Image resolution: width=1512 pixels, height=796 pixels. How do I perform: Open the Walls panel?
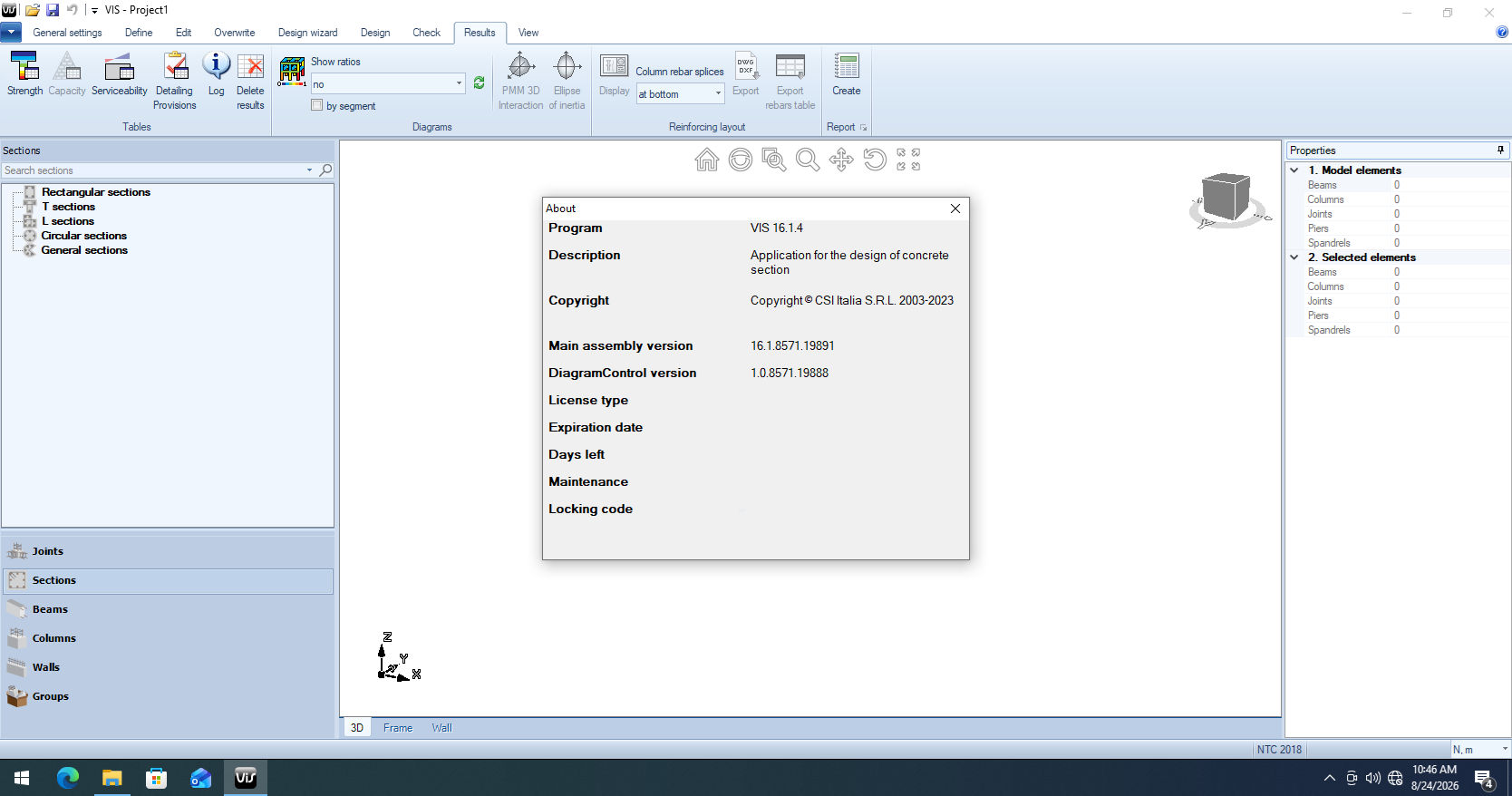[x=168, y=667]
